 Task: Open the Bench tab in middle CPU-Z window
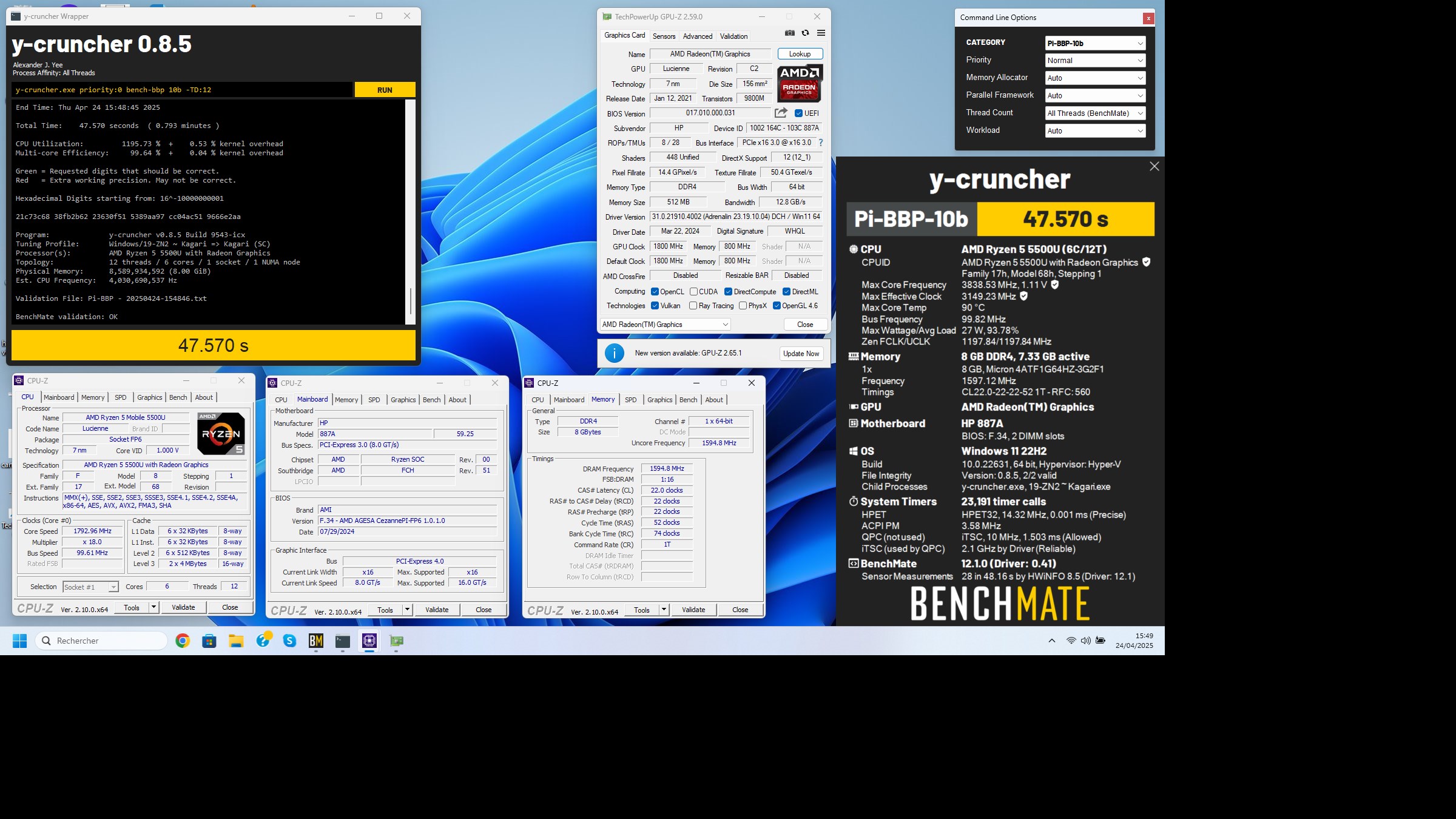coord(432,400)
